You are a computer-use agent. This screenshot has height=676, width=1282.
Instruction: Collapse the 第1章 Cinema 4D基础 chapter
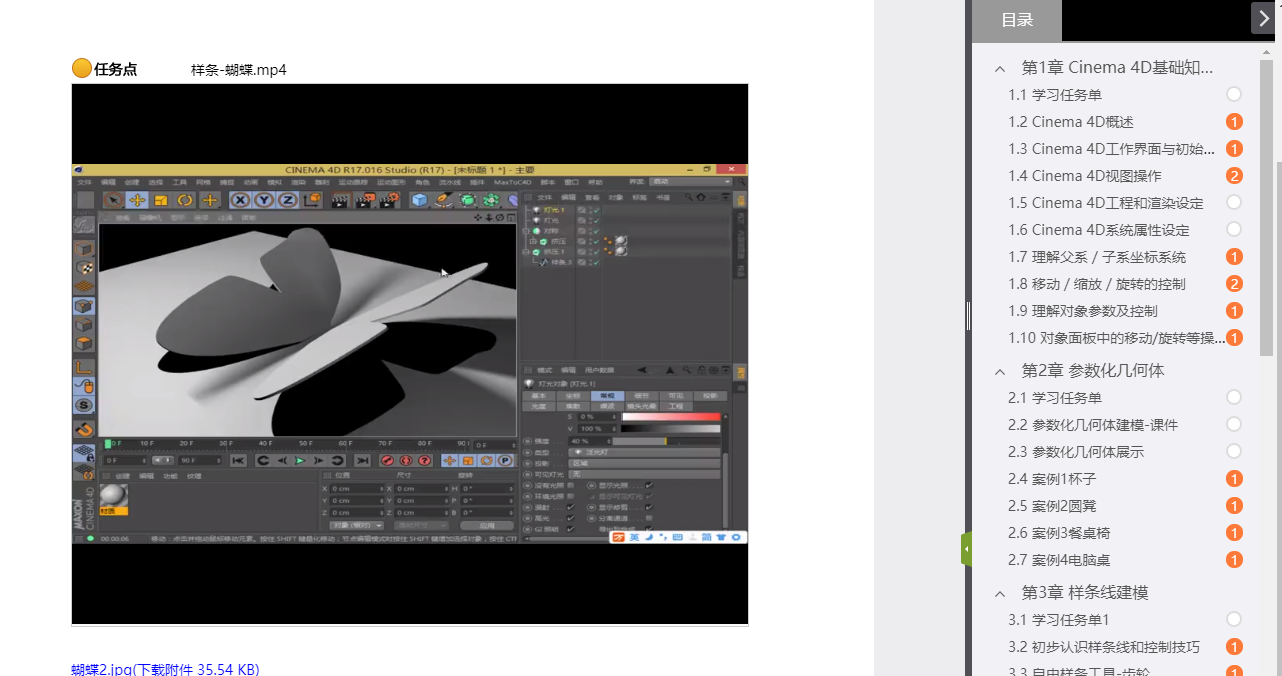tap(999, 69)
